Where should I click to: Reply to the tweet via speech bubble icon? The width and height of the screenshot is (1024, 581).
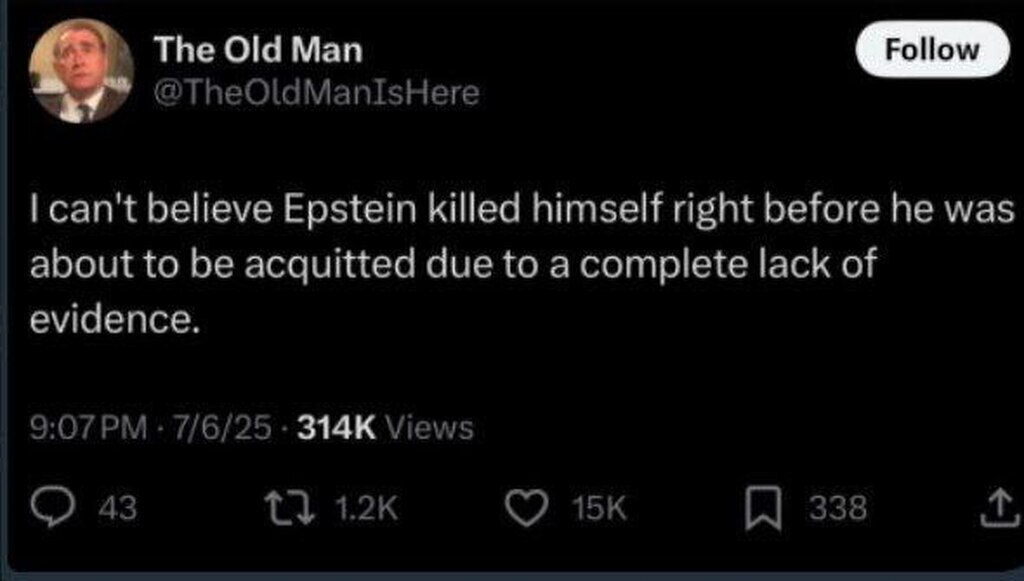pos(71,509)
